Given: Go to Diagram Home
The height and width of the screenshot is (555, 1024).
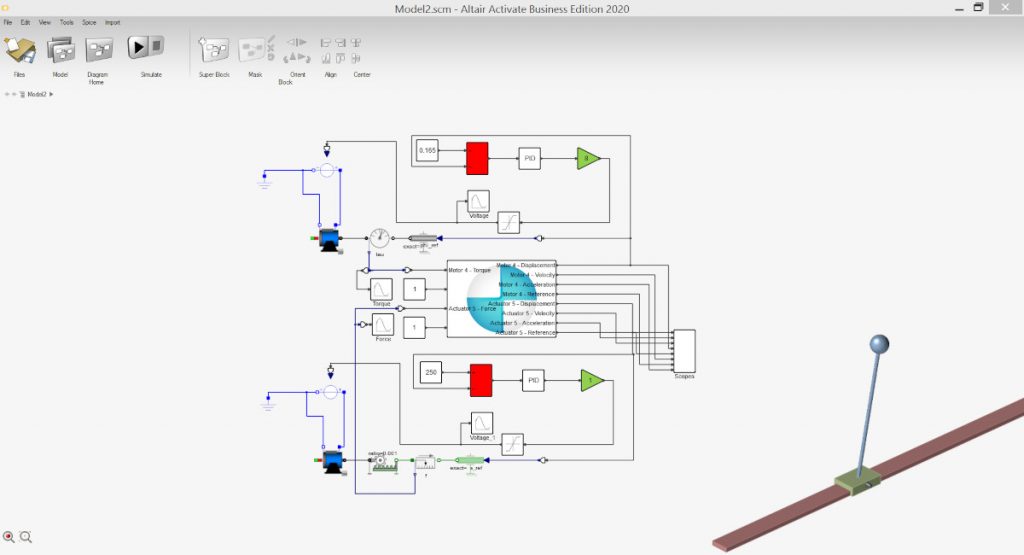Looking at the screenshot, I should (x=98, y=50).
